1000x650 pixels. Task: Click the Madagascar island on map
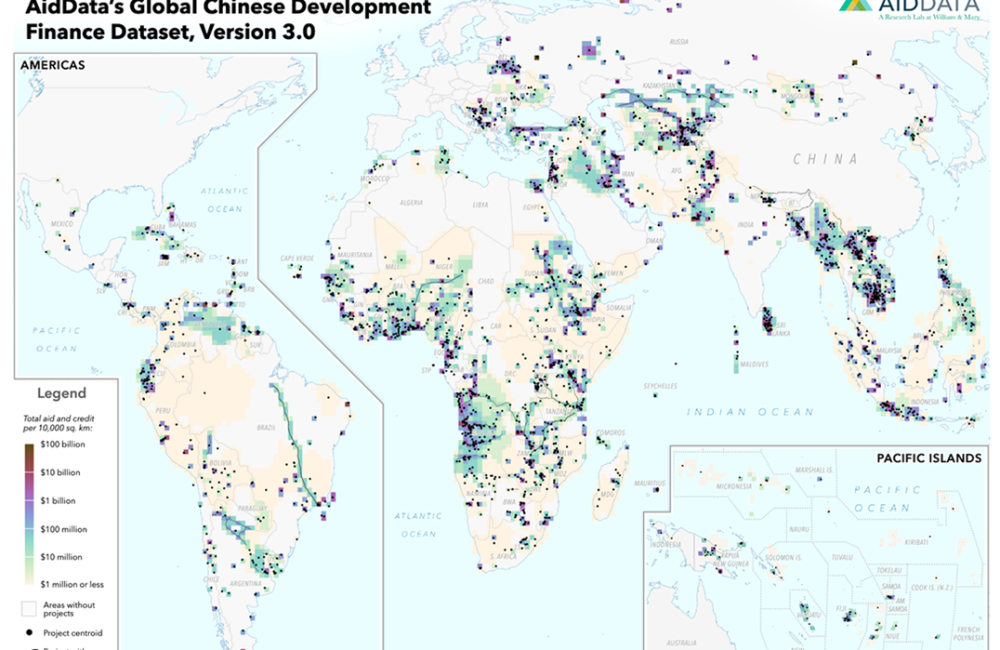pyautogui.click(x=612, y=479)
